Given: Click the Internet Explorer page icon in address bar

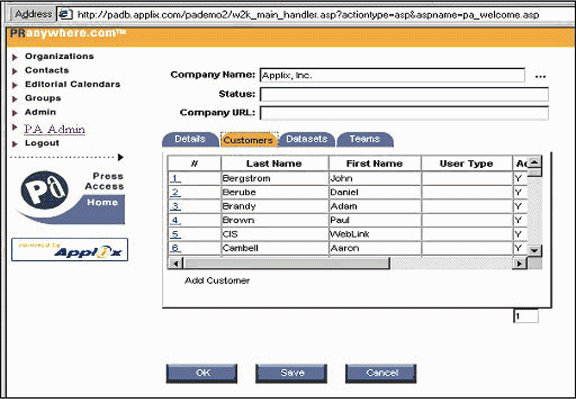Looking at the screenshot, I should (x=65, y=14).
